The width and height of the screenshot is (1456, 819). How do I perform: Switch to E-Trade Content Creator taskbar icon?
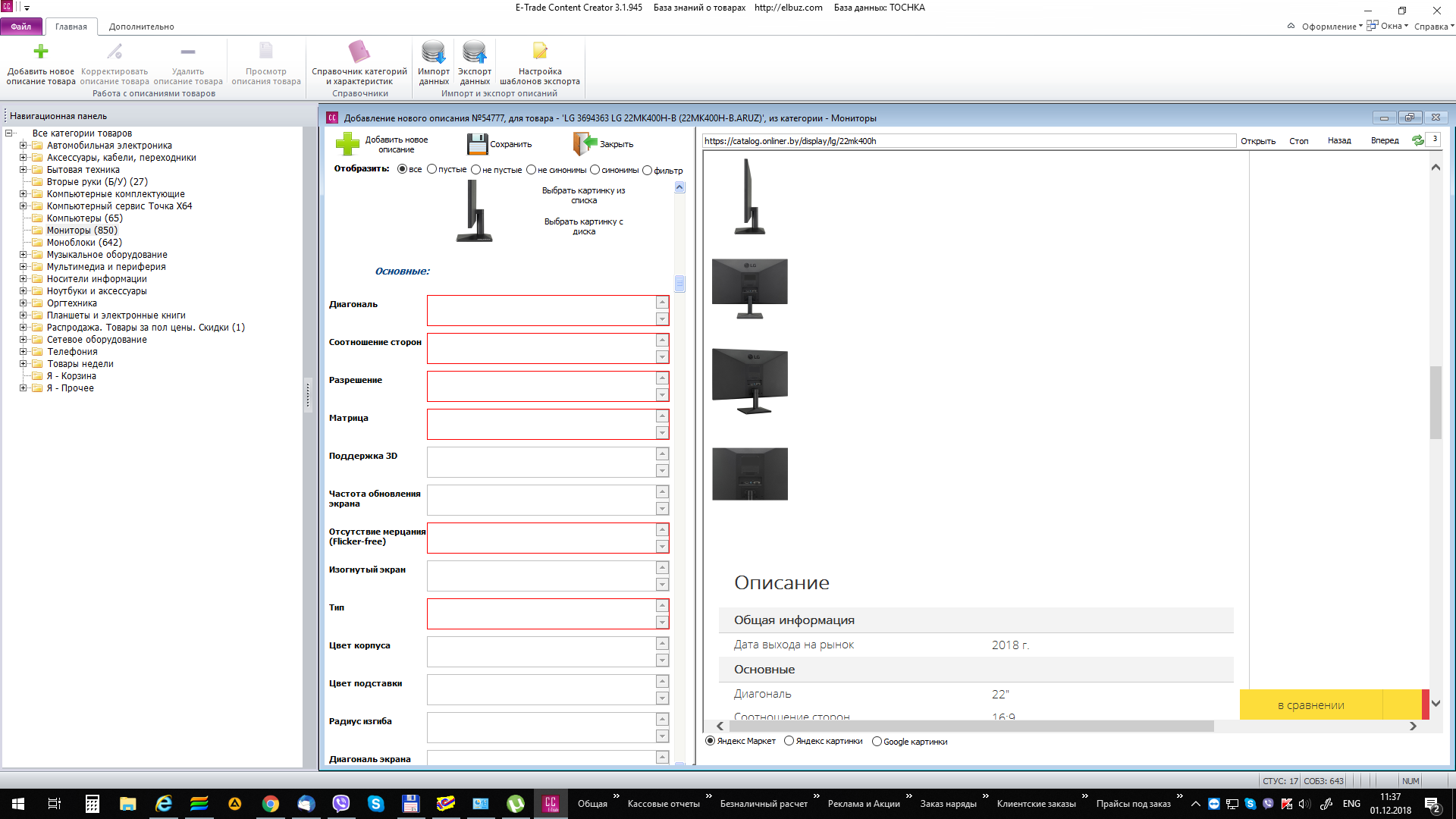pos(551,804)
